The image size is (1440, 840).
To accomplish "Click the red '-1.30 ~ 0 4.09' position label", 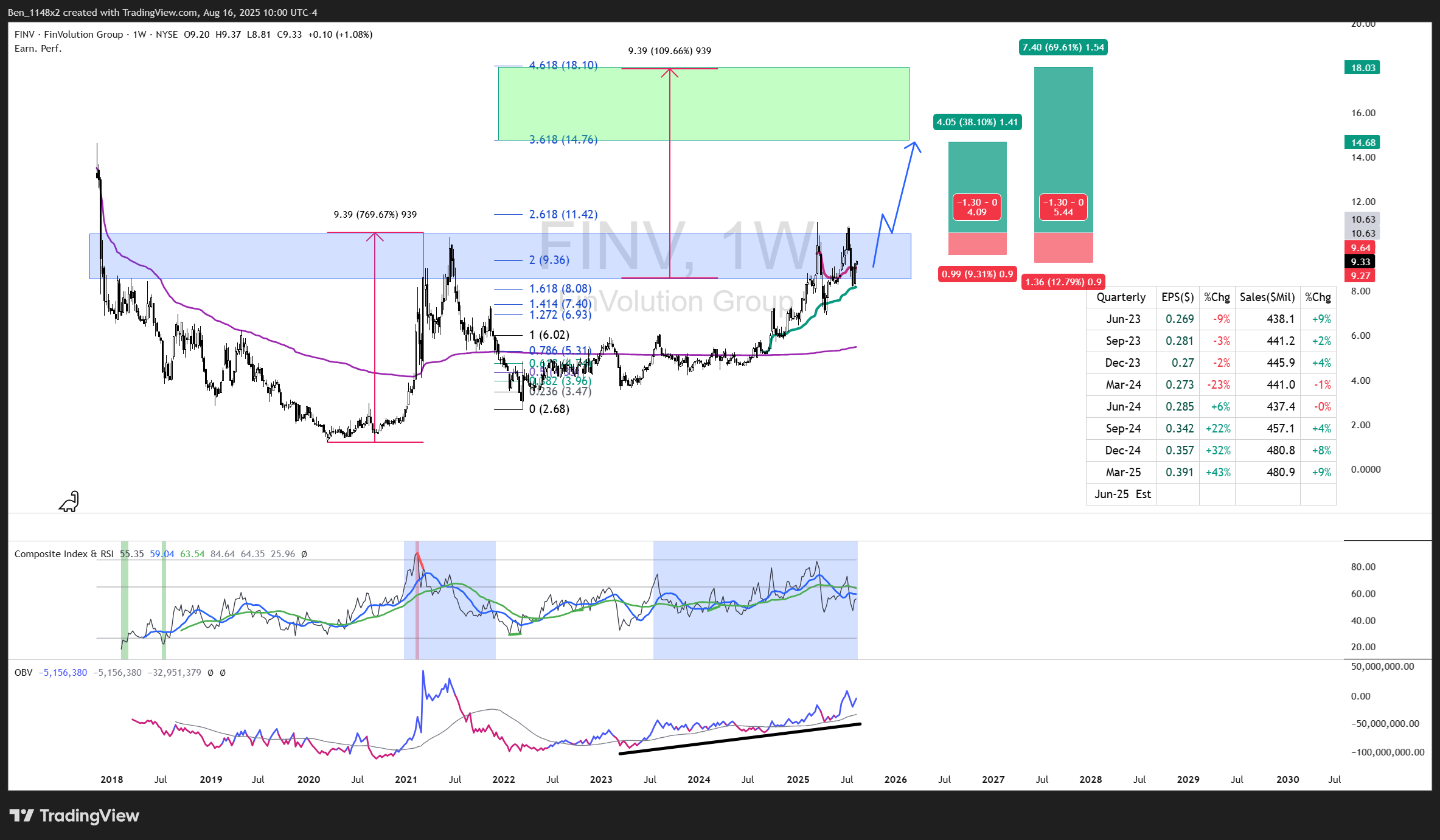I will 976,207.
